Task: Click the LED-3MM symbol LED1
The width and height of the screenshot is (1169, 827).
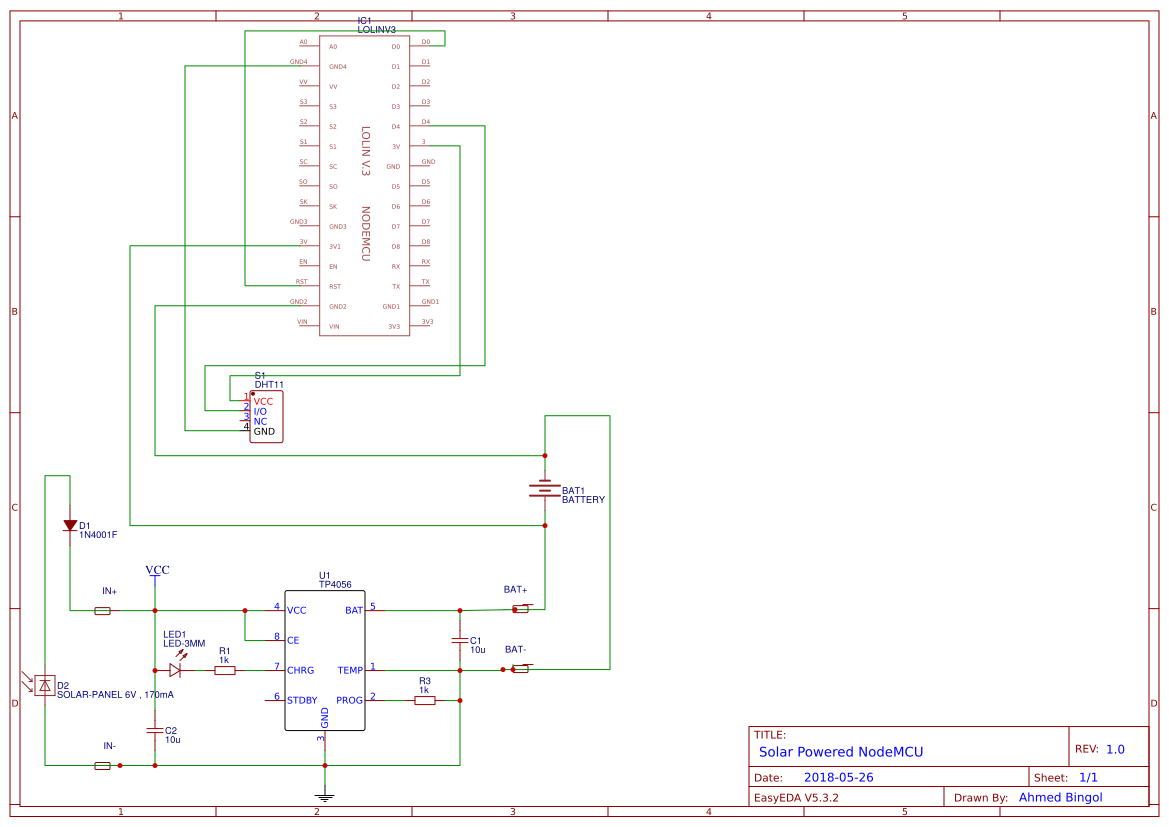Action: tap(175, 670)
